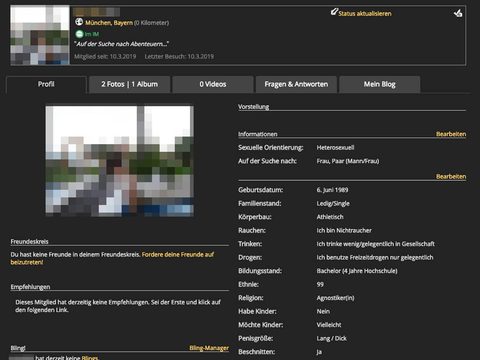Click the birth date "6. Juni 1989"

coord(332,190)
